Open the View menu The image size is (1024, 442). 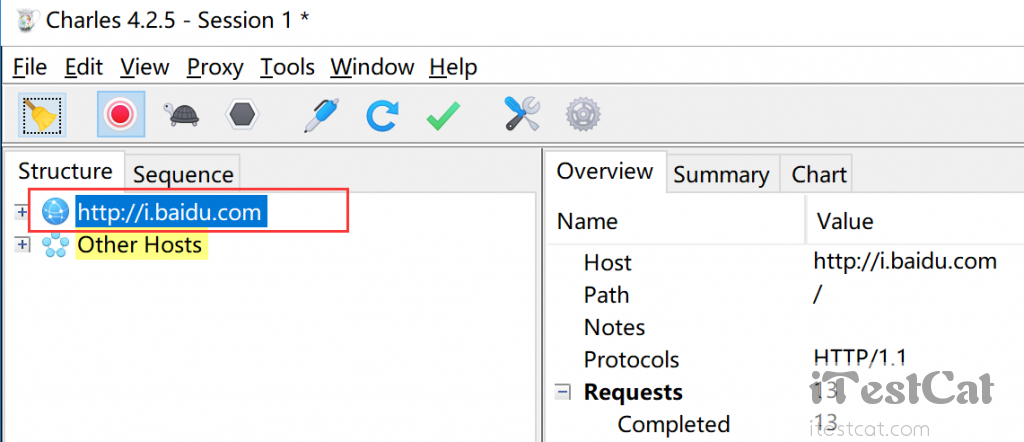click(x=145, y=67)
